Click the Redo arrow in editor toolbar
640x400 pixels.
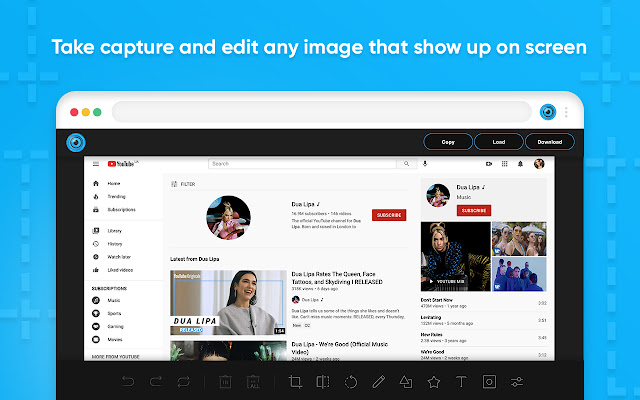(x=156, y=382)
